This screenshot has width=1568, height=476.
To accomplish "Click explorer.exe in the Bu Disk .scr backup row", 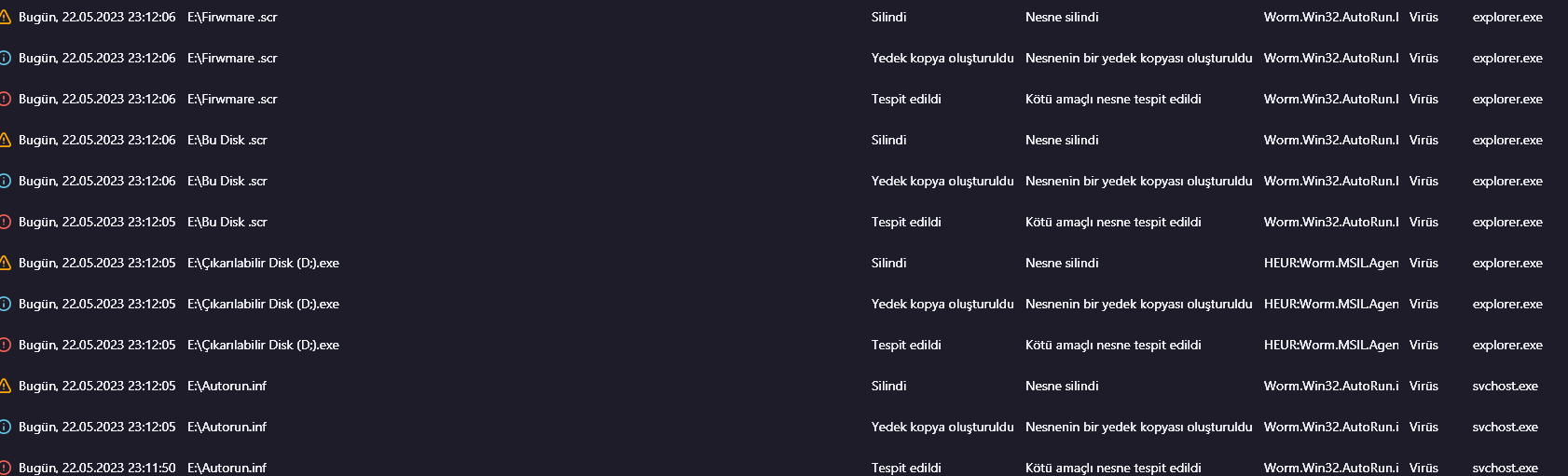I will click(1506, 181).
